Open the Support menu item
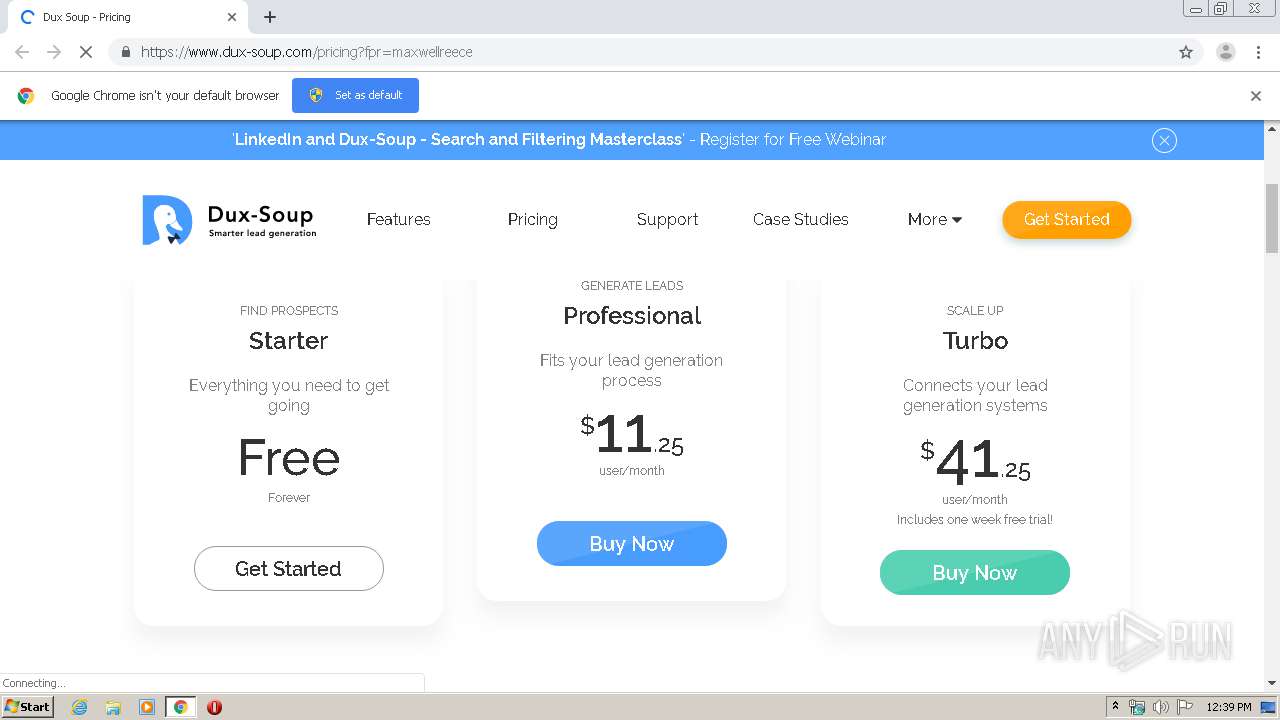The height and width of the screenshot is (720, 1280). pyautogui.click(x=667, y=220)
